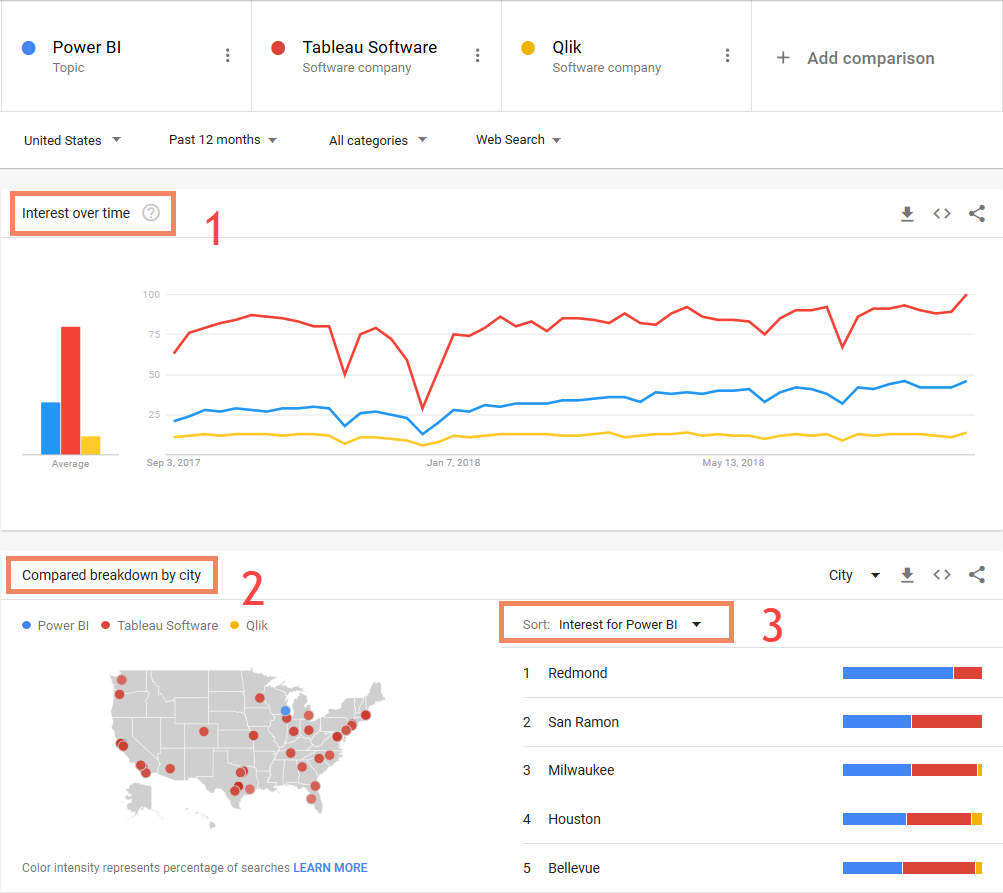Open options menu for Tableau Software term
Screen dimensions: 1003x893
478,55
